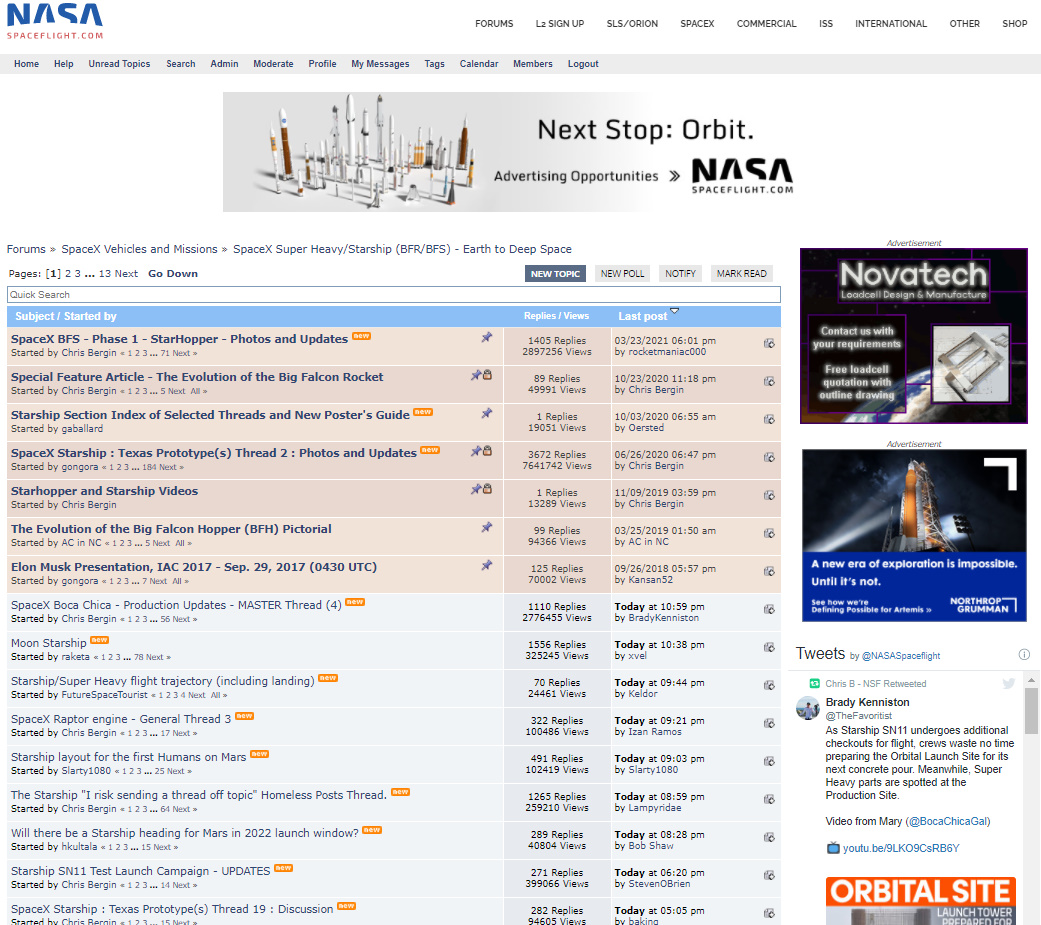The height and width of the screenshot is (925, 1041).
Task: Open the Moon Starship thread
Action: tap(48, 643)
